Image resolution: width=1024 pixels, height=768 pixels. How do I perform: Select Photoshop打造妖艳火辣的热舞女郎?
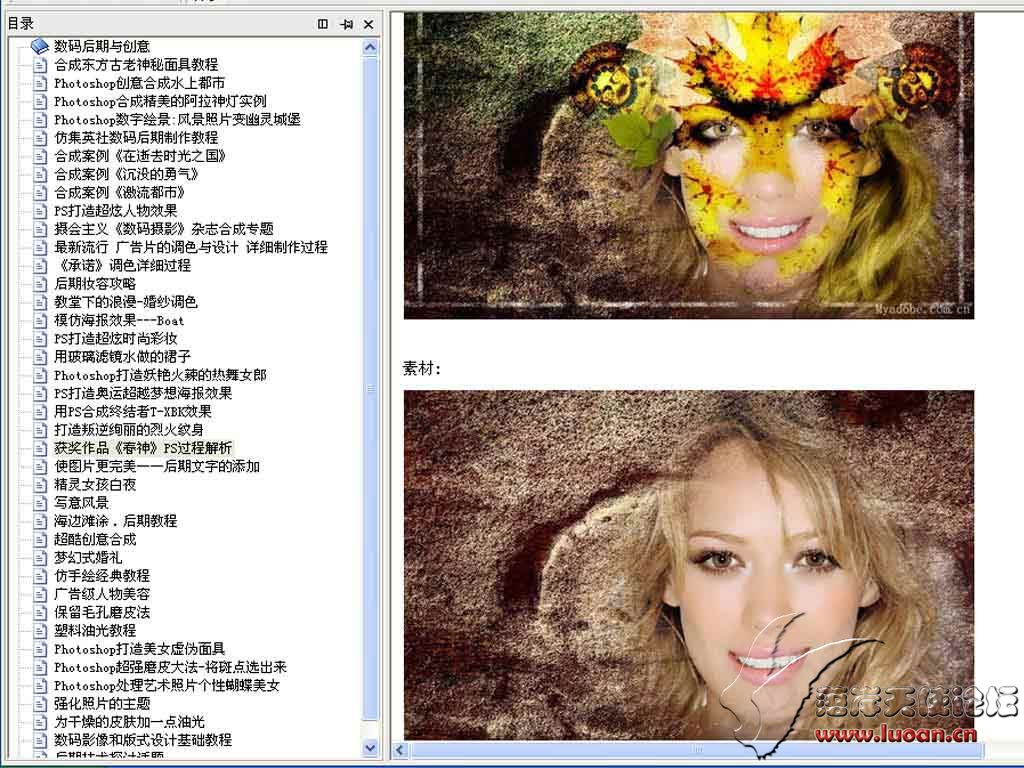(160, 375)
